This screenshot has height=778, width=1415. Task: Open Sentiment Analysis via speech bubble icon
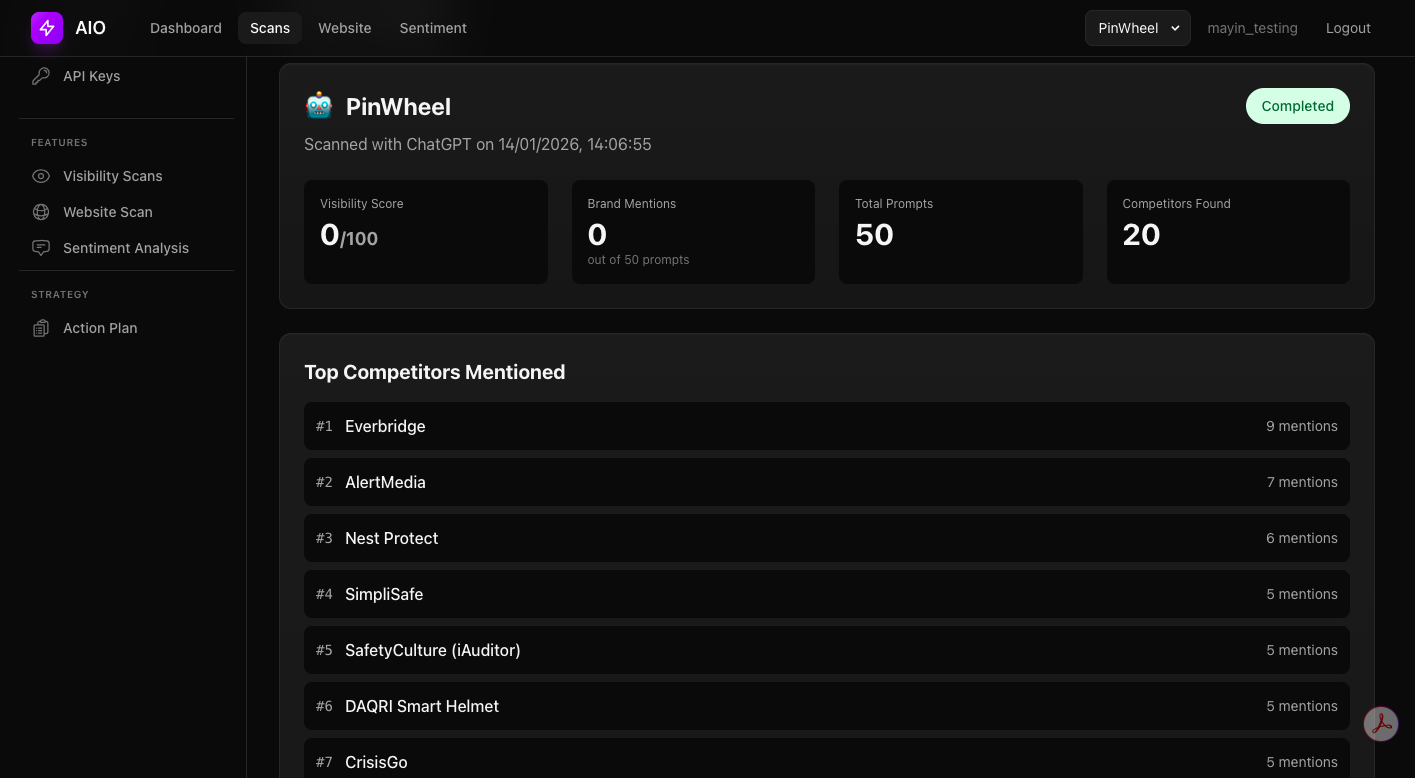pyautogui.click(x=40, y=248)
